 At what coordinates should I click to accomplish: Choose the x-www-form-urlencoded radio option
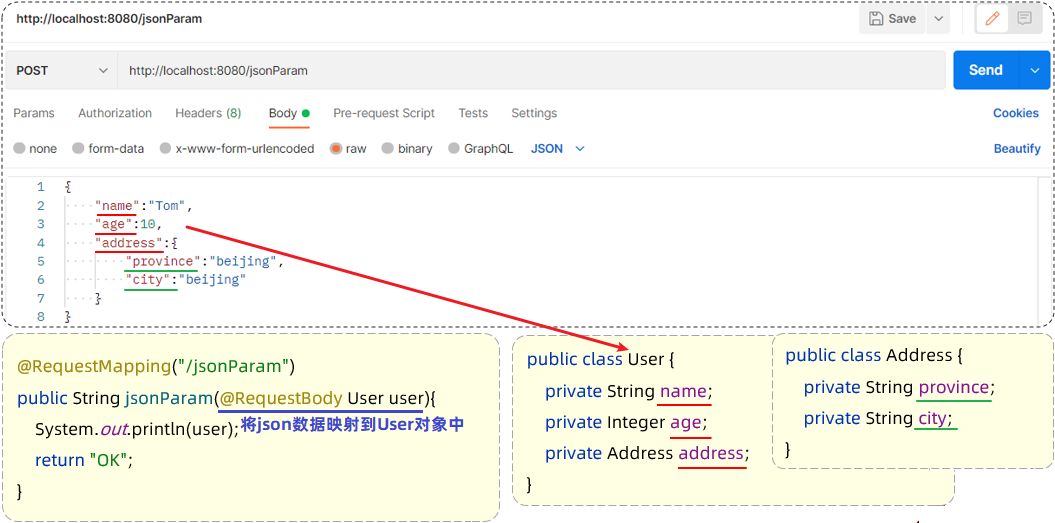166,149
